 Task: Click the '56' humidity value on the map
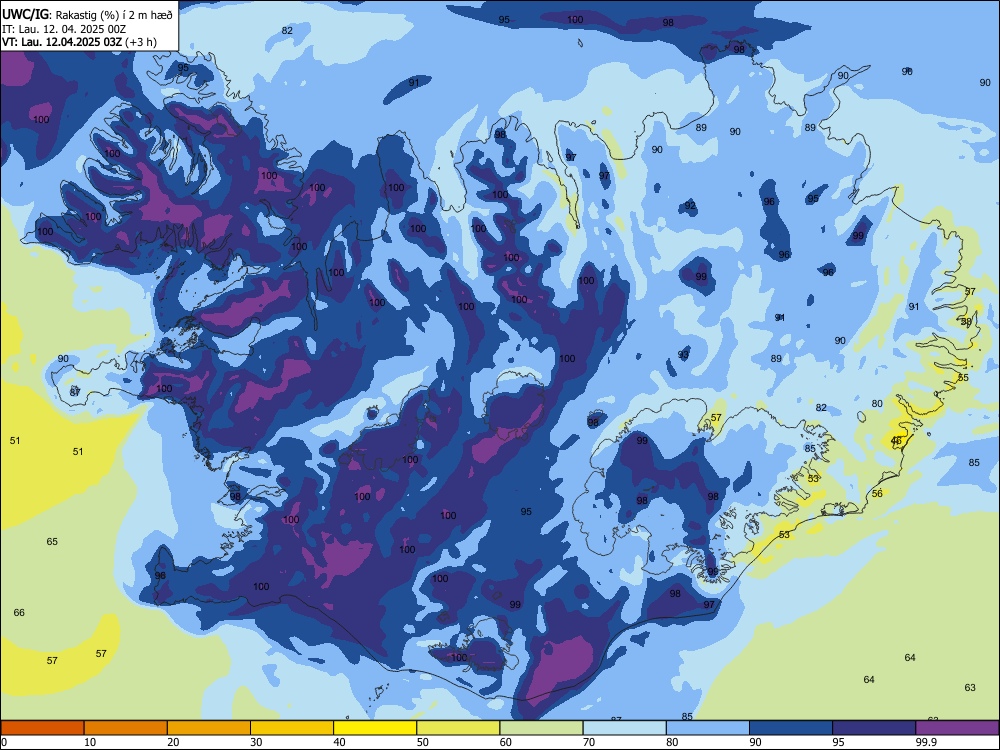878,494
